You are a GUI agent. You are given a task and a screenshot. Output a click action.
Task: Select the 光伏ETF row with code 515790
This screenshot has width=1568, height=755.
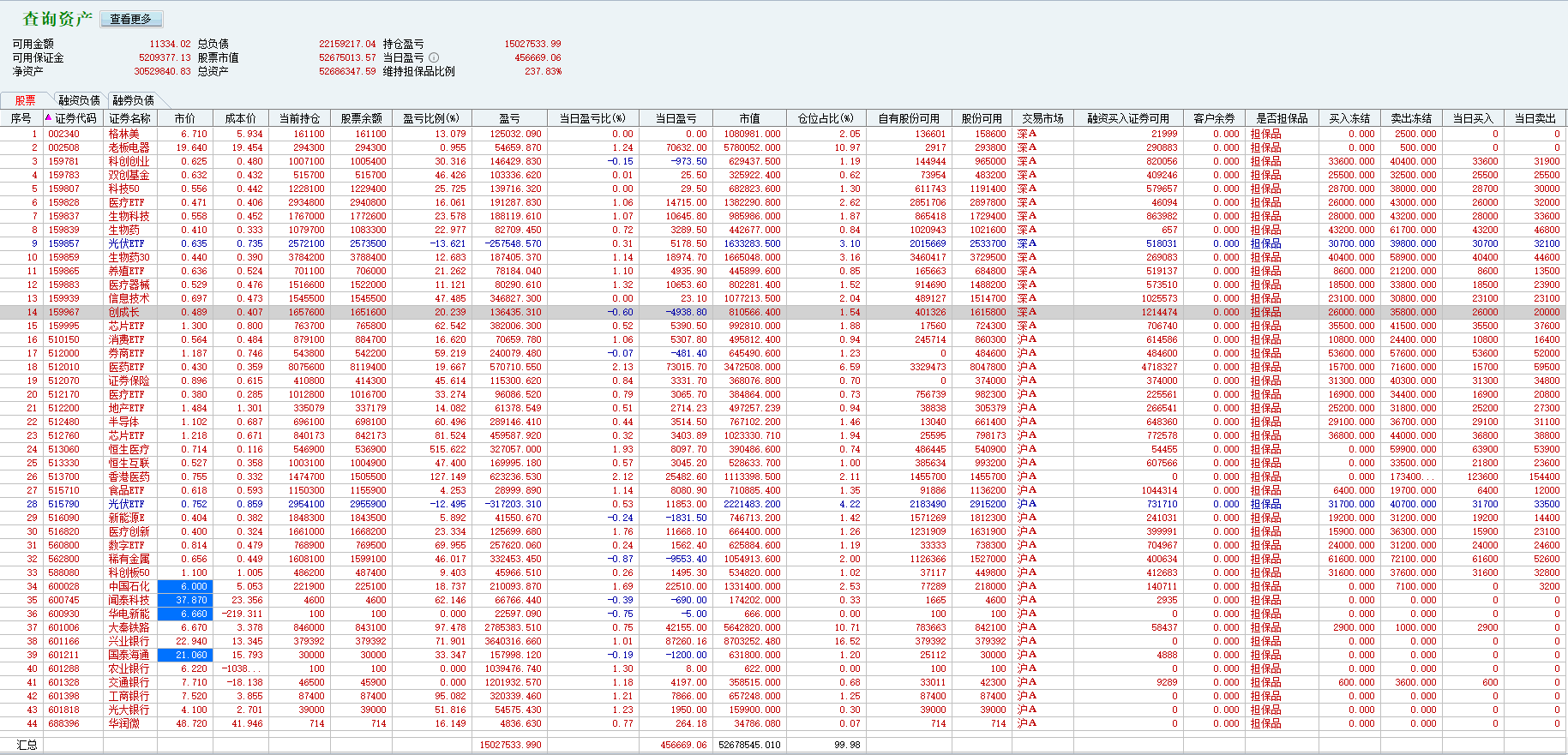pyautogui.click(x=126, y=504)
